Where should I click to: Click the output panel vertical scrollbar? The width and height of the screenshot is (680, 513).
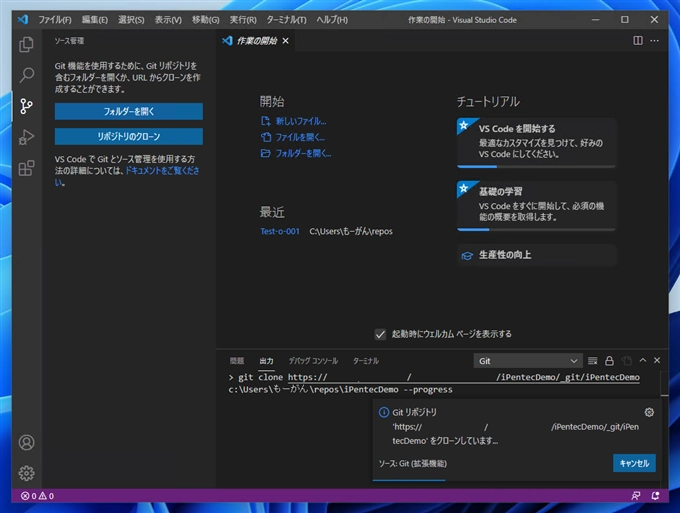coord(664,383)
